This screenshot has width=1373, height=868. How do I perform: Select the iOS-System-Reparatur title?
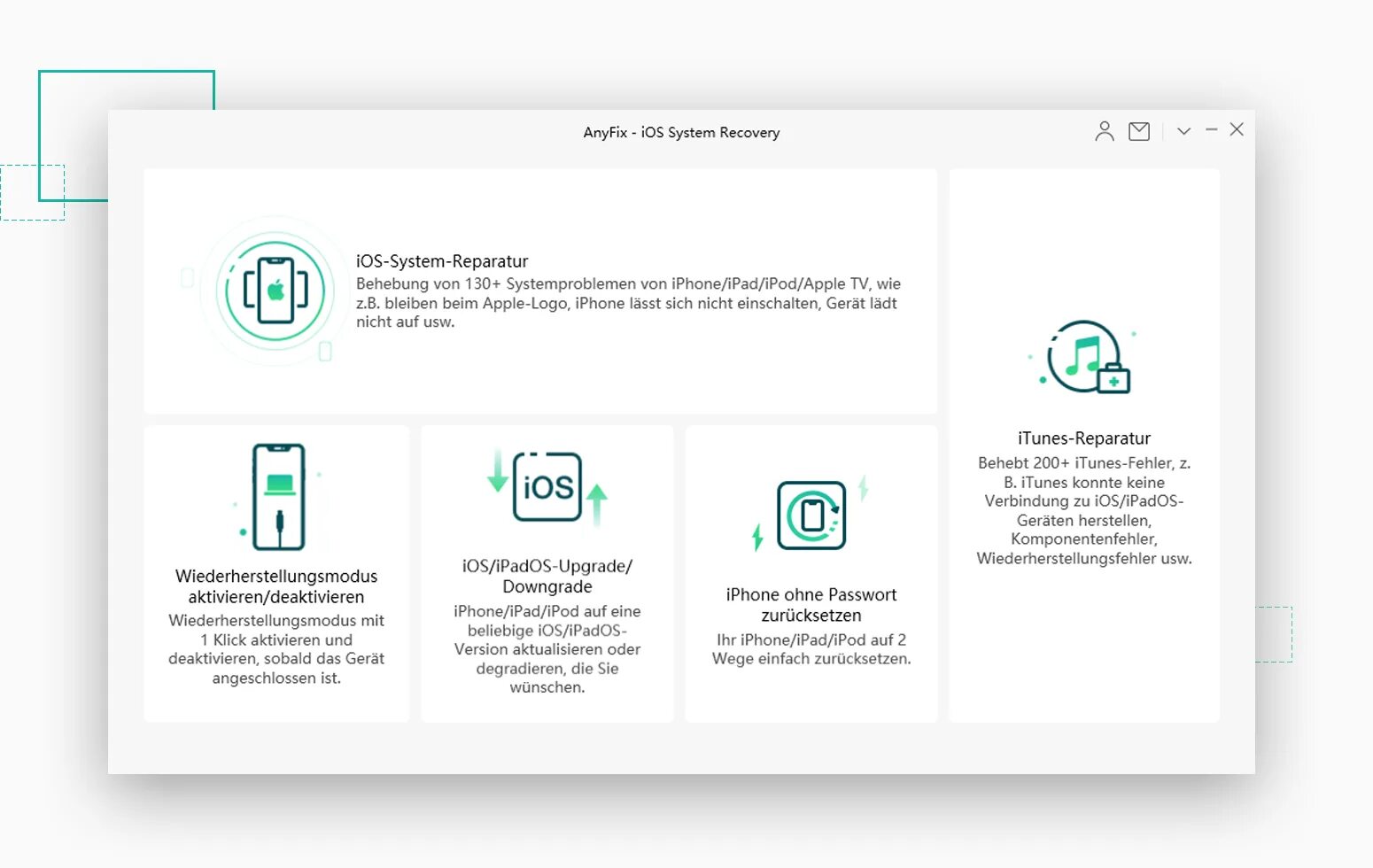pyautogui.click(x=442, y=261)
